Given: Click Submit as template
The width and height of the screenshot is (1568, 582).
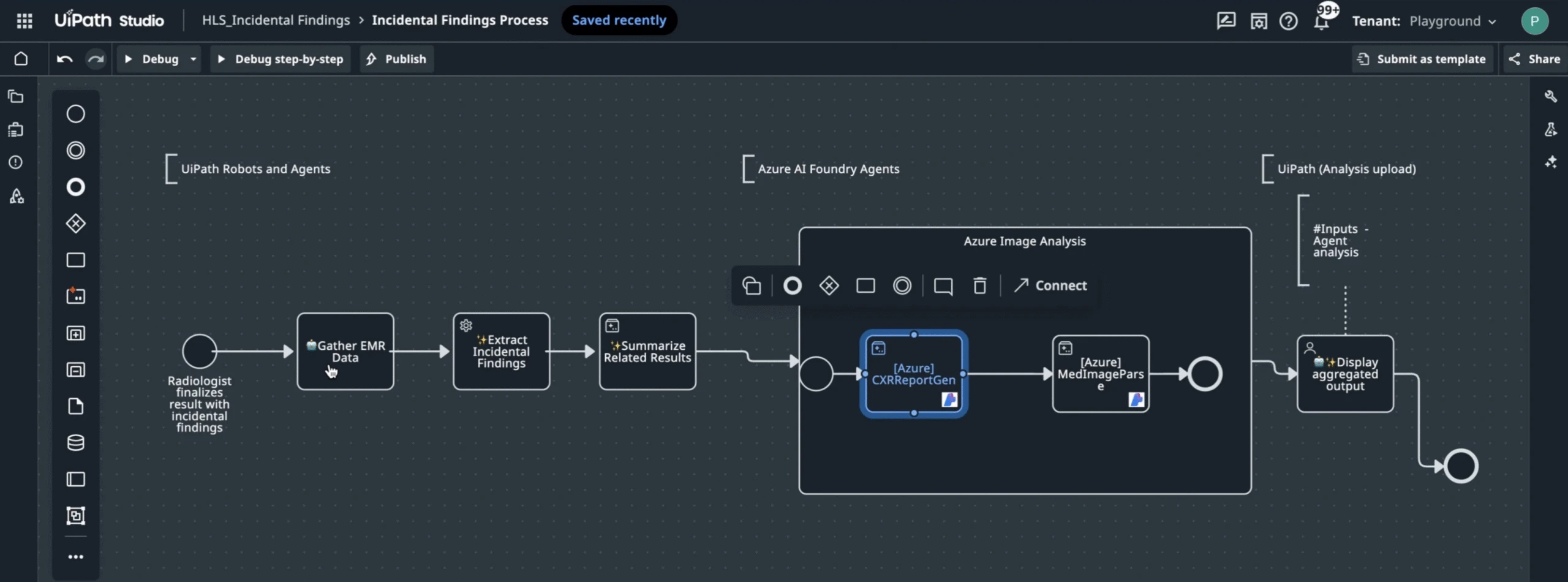Looking at the screenshot, I should 1422,59.
